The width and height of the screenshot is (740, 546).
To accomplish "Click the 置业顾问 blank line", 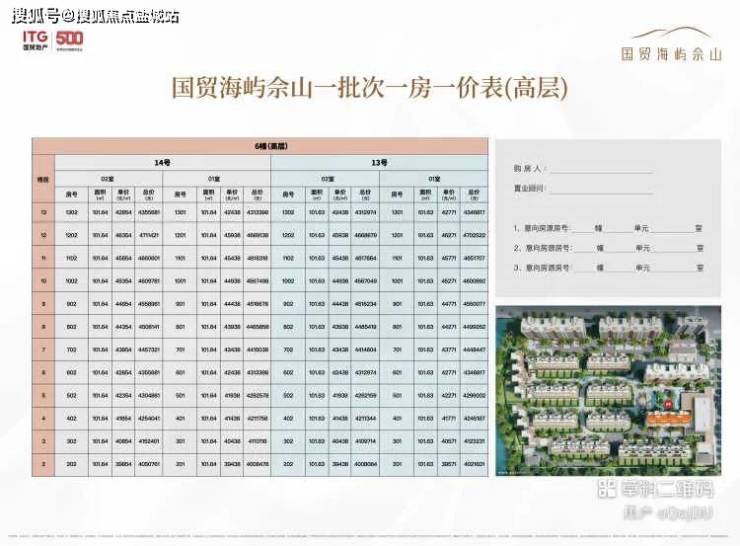I will (601, 189).
